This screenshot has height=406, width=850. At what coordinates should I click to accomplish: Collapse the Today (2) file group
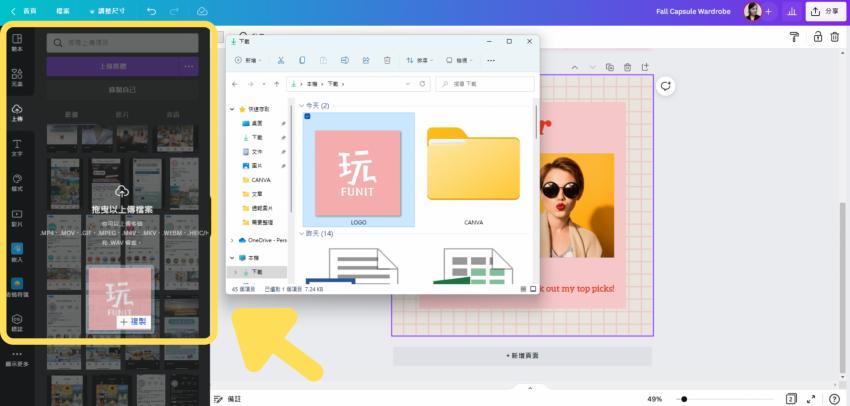pos(304,105)
